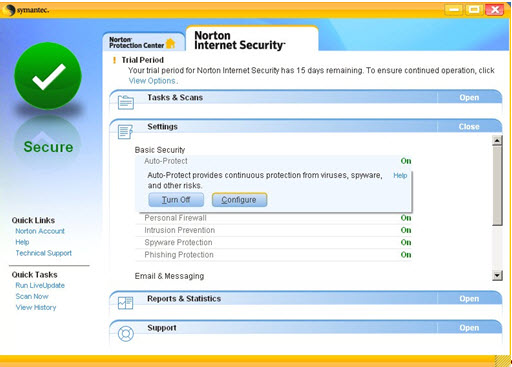Open the Auto-Protect Help link
The width and height of the screenshot is (512, 367).
pos(400,176)
